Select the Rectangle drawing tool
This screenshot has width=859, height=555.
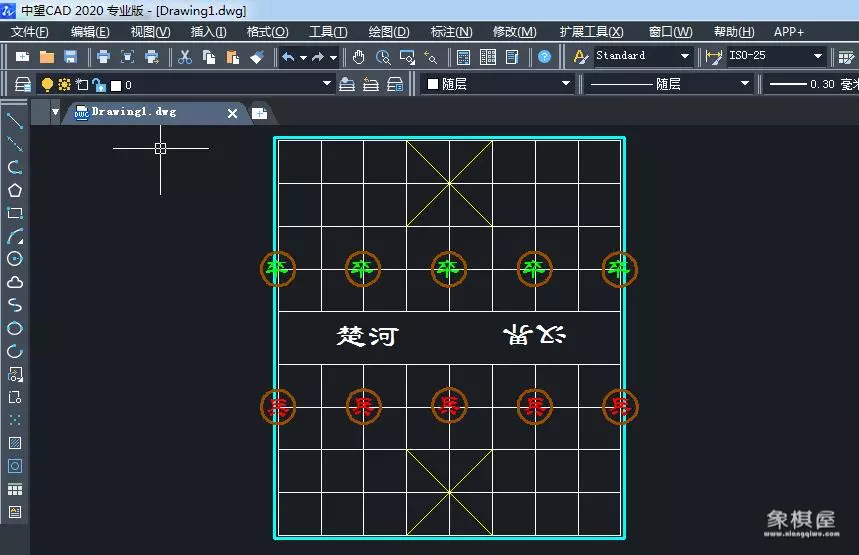click(15, 213)
